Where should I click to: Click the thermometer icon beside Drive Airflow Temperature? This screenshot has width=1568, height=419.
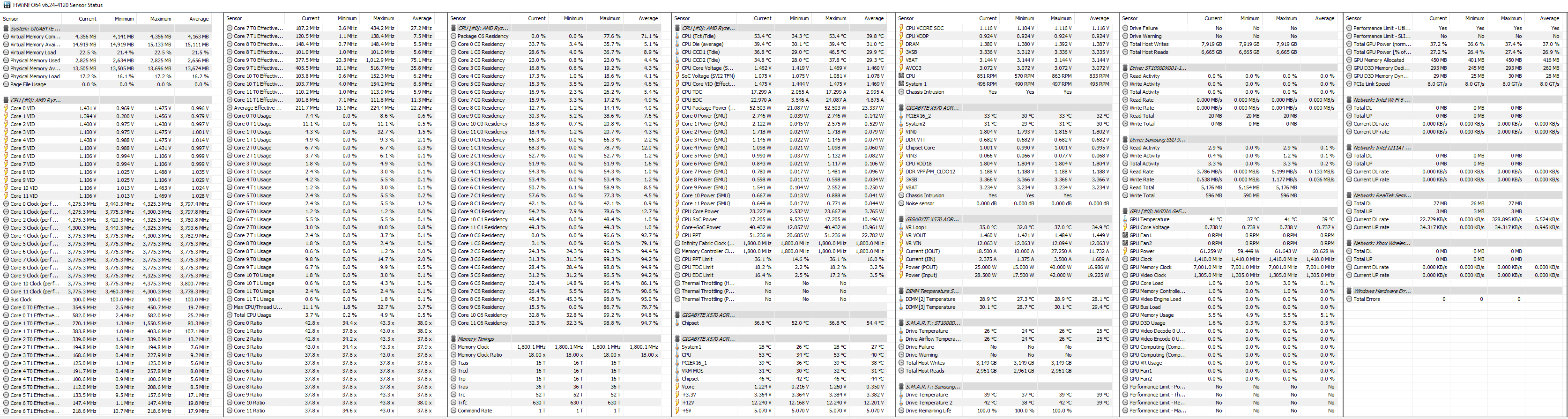click(901, 339)
